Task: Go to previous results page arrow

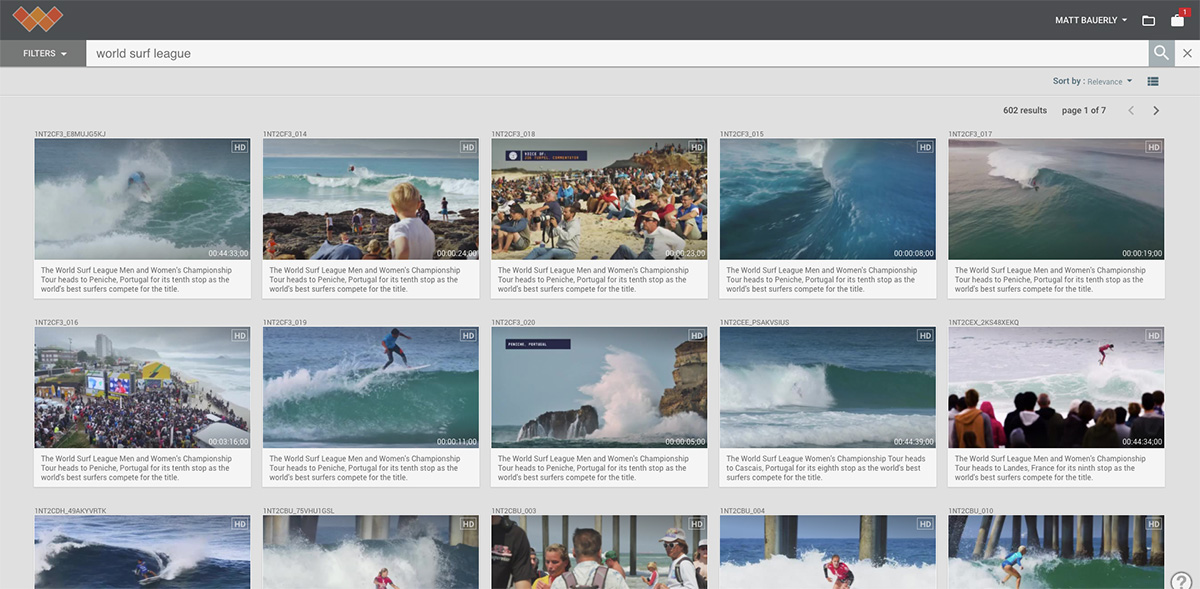Action: (x=1131, y=110)
